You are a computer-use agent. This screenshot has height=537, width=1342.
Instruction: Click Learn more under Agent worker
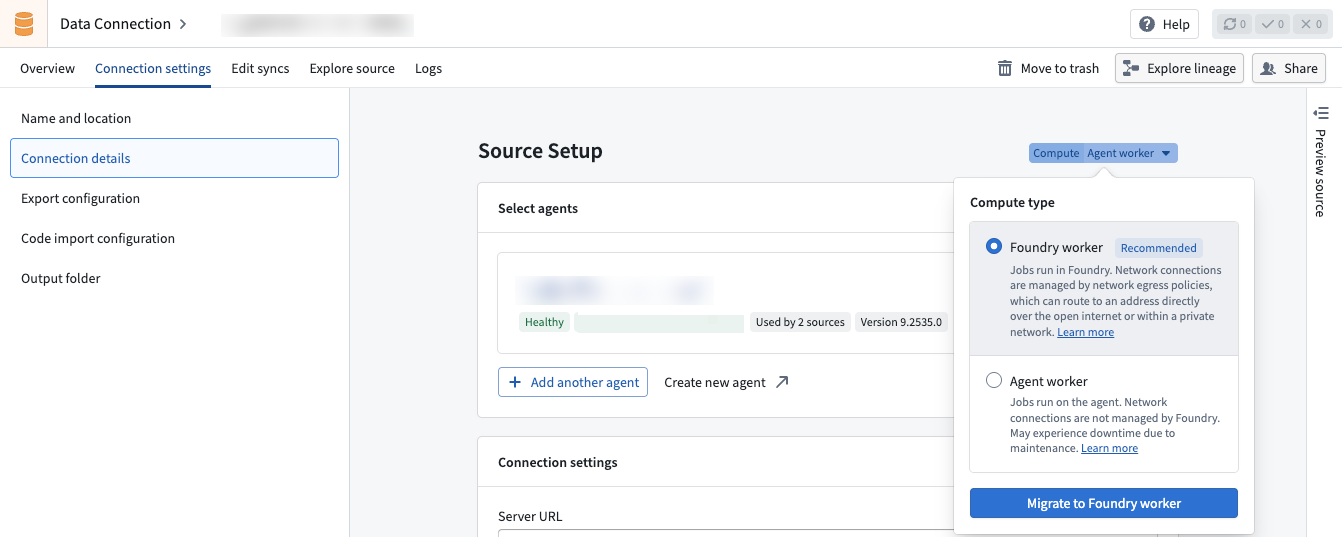1109,448
